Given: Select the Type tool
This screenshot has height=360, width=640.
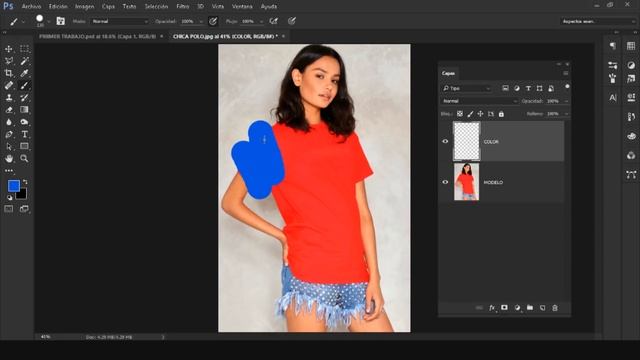Looking at the screenshot, I should click(x=24, y=134).
